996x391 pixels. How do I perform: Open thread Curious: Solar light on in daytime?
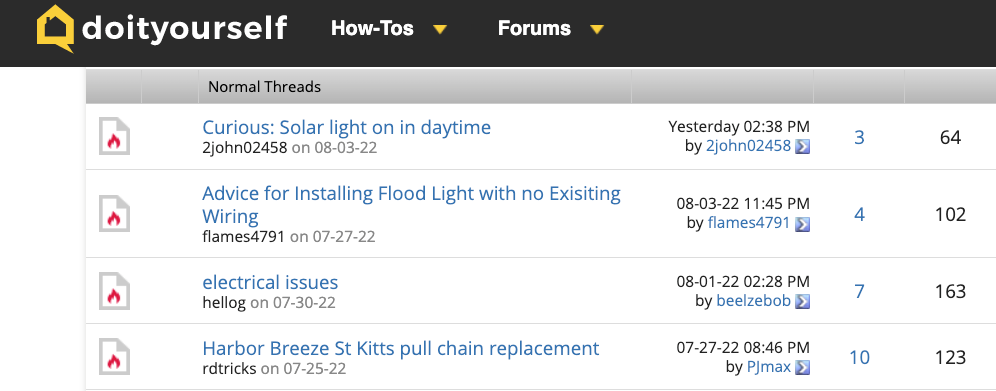pyautogui.click(x=347, y=127)
